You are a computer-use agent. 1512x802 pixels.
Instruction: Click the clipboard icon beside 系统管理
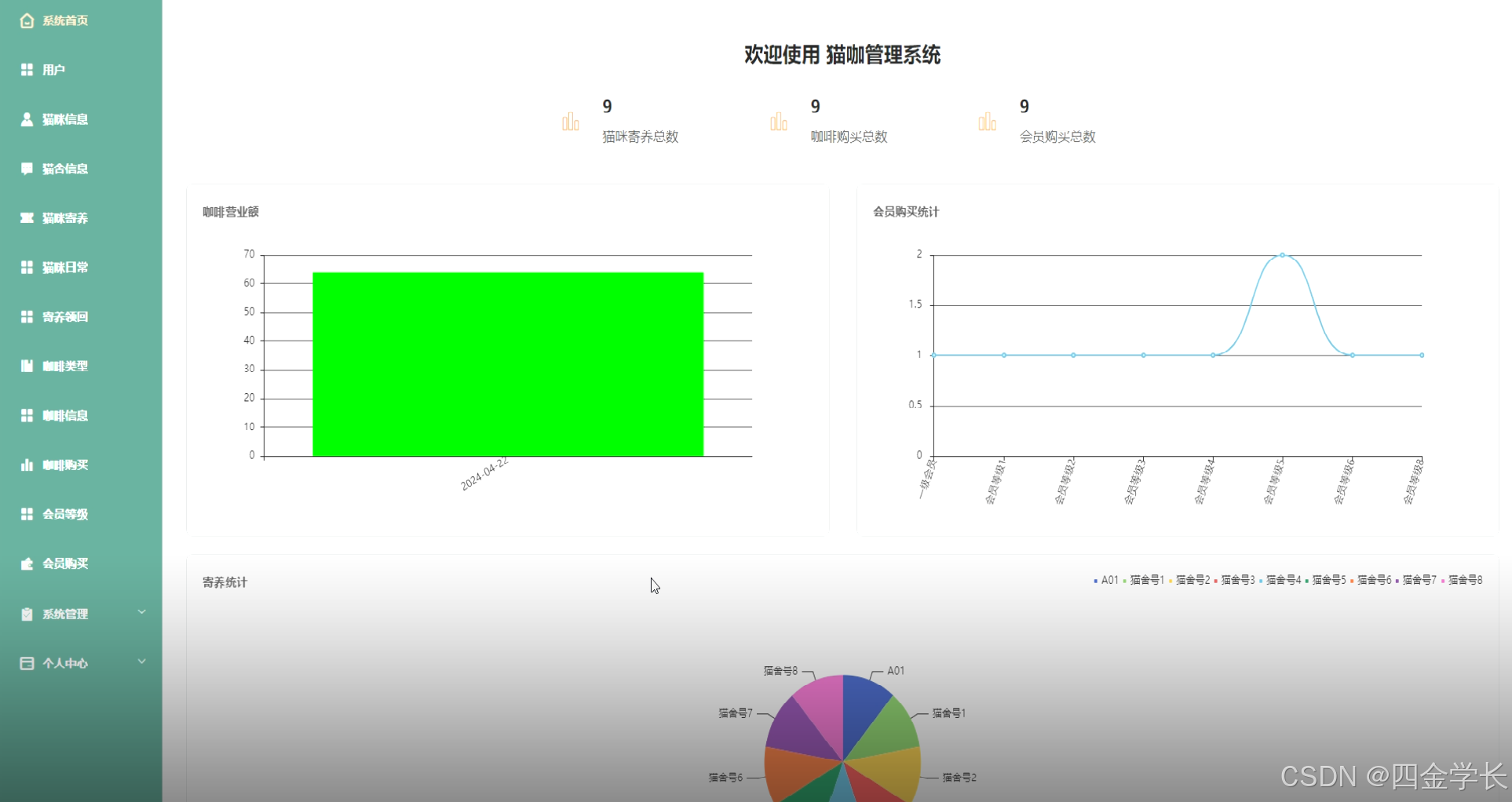(27, 614)
